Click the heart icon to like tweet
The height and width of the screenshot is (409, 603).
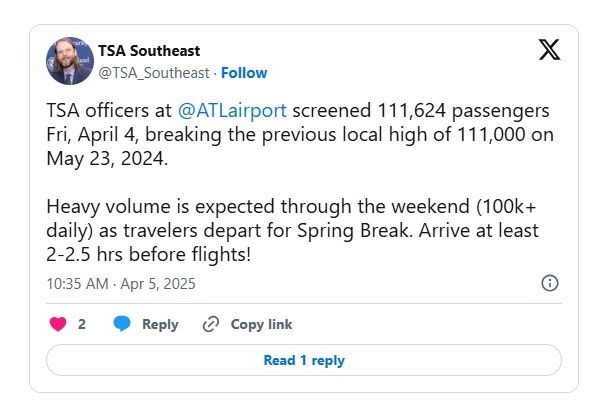58,324
